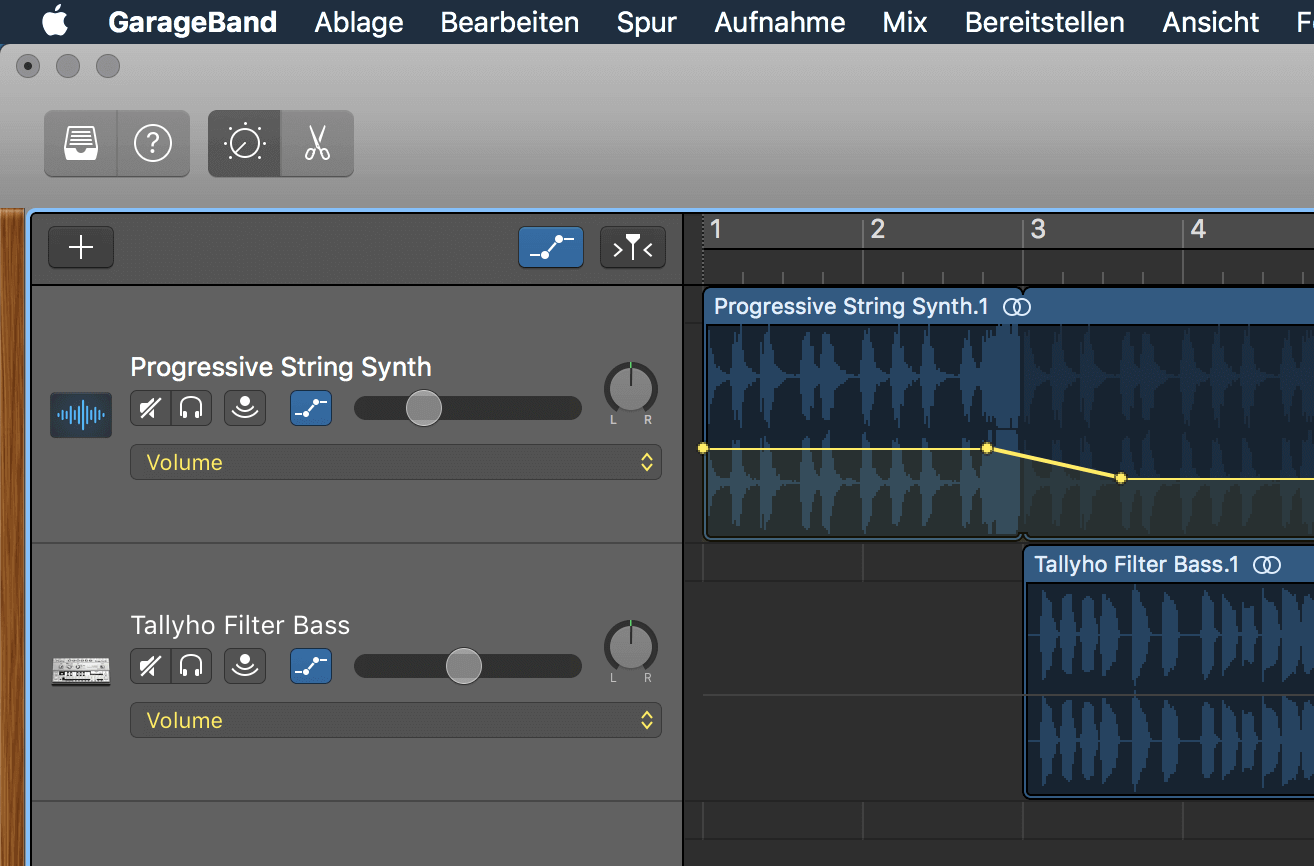Open the Aufnahme menu
This screenshot has width=1314, height=866.
[780, 22]
